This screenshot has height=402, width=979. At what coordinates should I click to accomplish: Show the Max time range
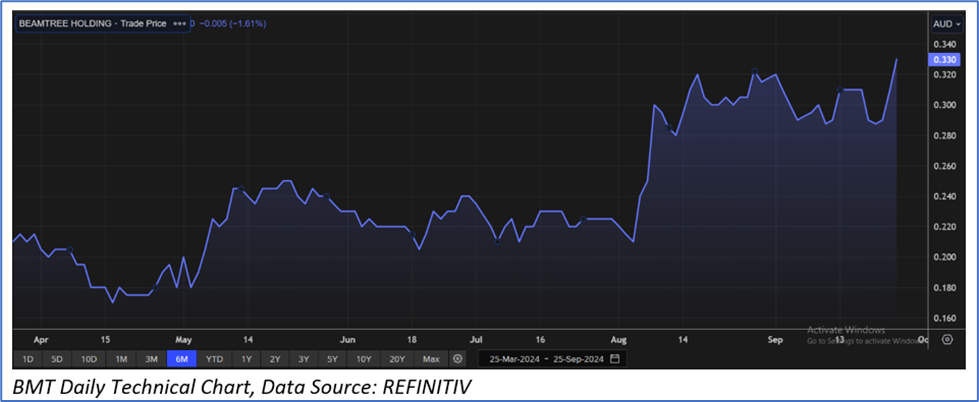pyautogui.click(x=431, y=358)
